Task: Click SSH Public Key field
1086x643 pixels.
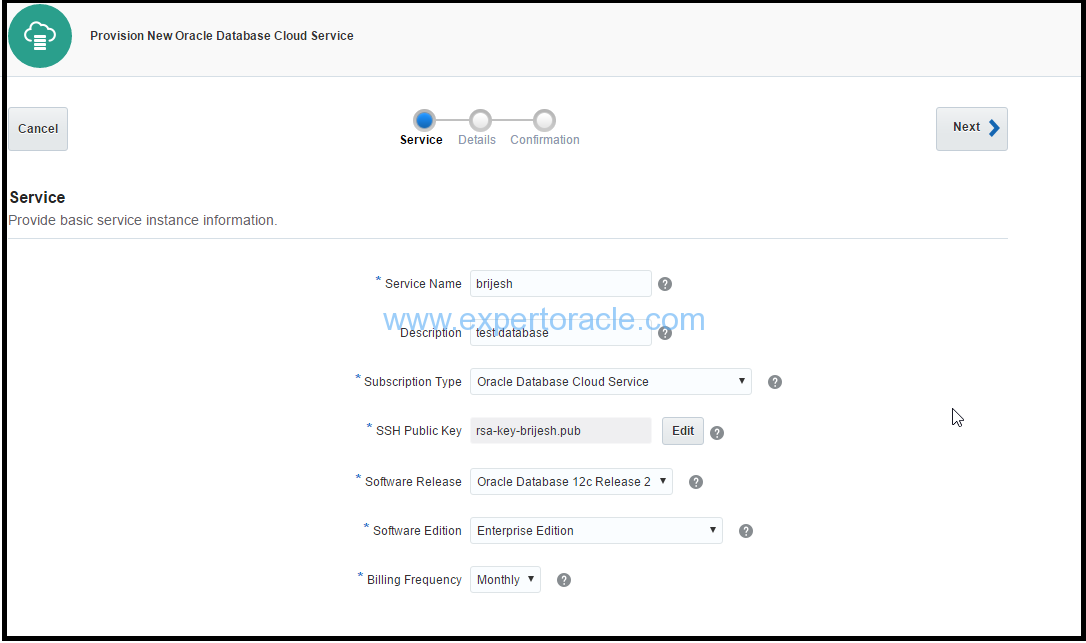Action: [561, 431]
